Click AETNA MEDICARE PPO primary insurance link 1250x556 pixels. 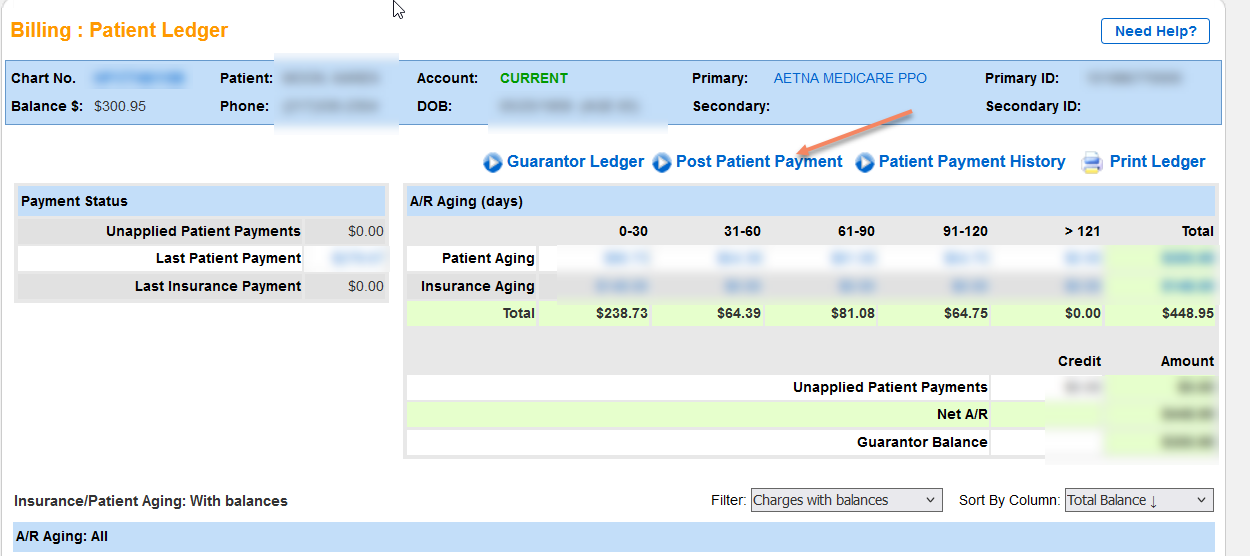tap(850, 78)
